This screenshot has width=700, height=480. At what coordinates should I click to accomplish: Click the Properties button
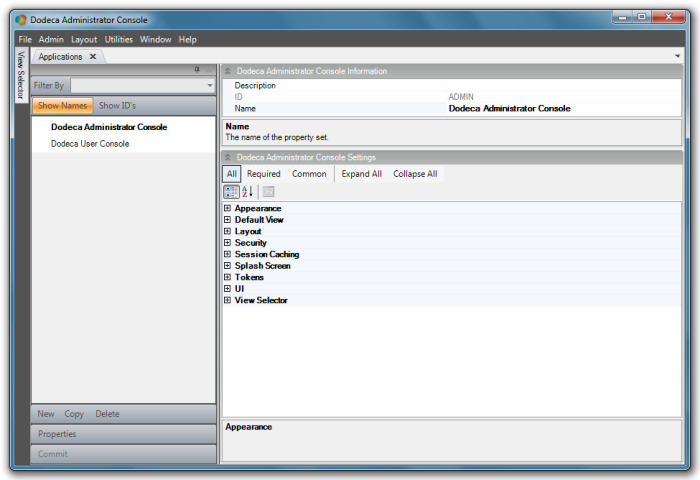click(124, 434)
